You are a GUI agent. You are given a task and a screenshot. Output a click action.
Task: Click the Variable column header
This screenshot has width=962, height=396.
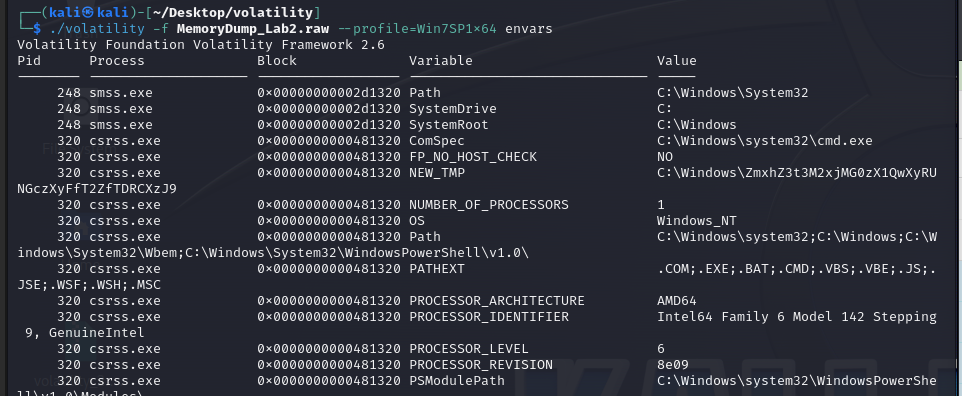[x=441, y=61]
